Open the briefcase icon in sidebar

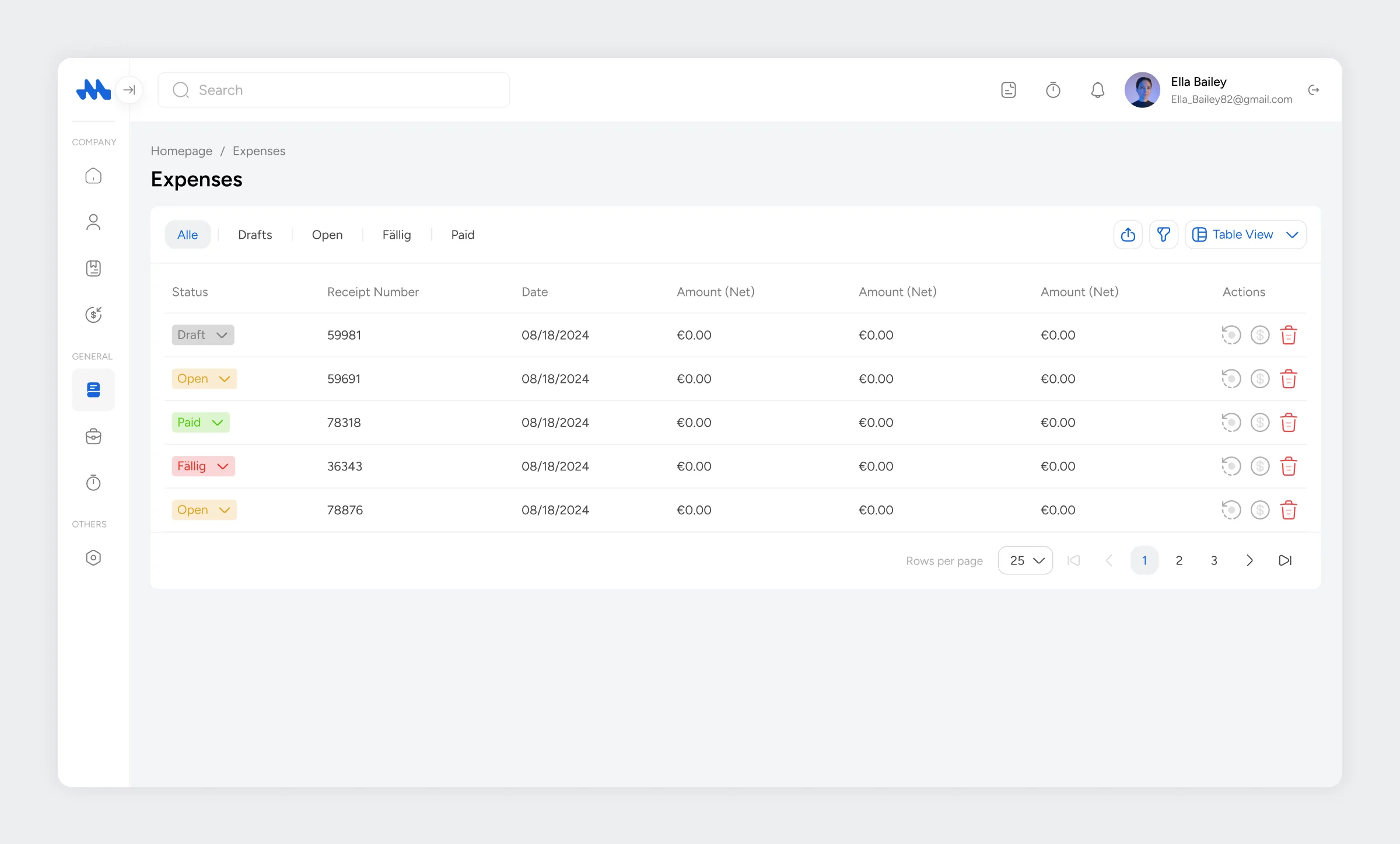tap(93, 437)
